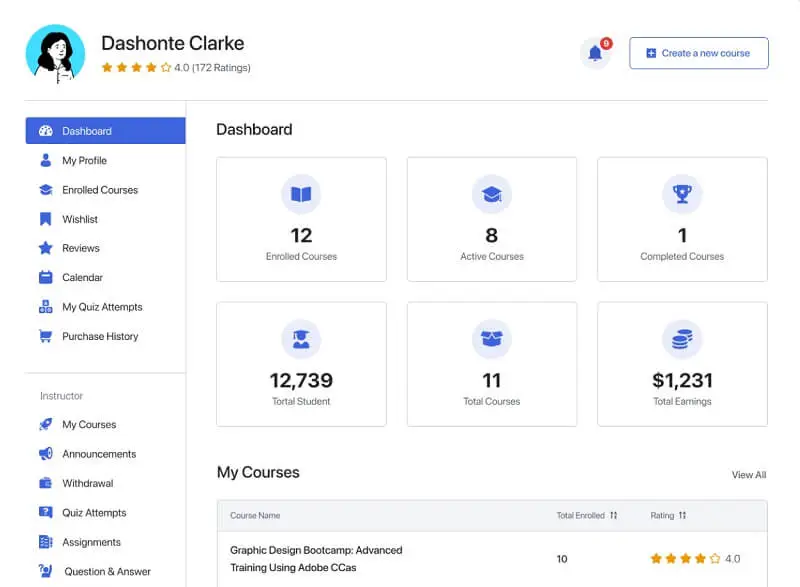
Task: Click the Purchase History cart icon
Action: coord(45,336)
